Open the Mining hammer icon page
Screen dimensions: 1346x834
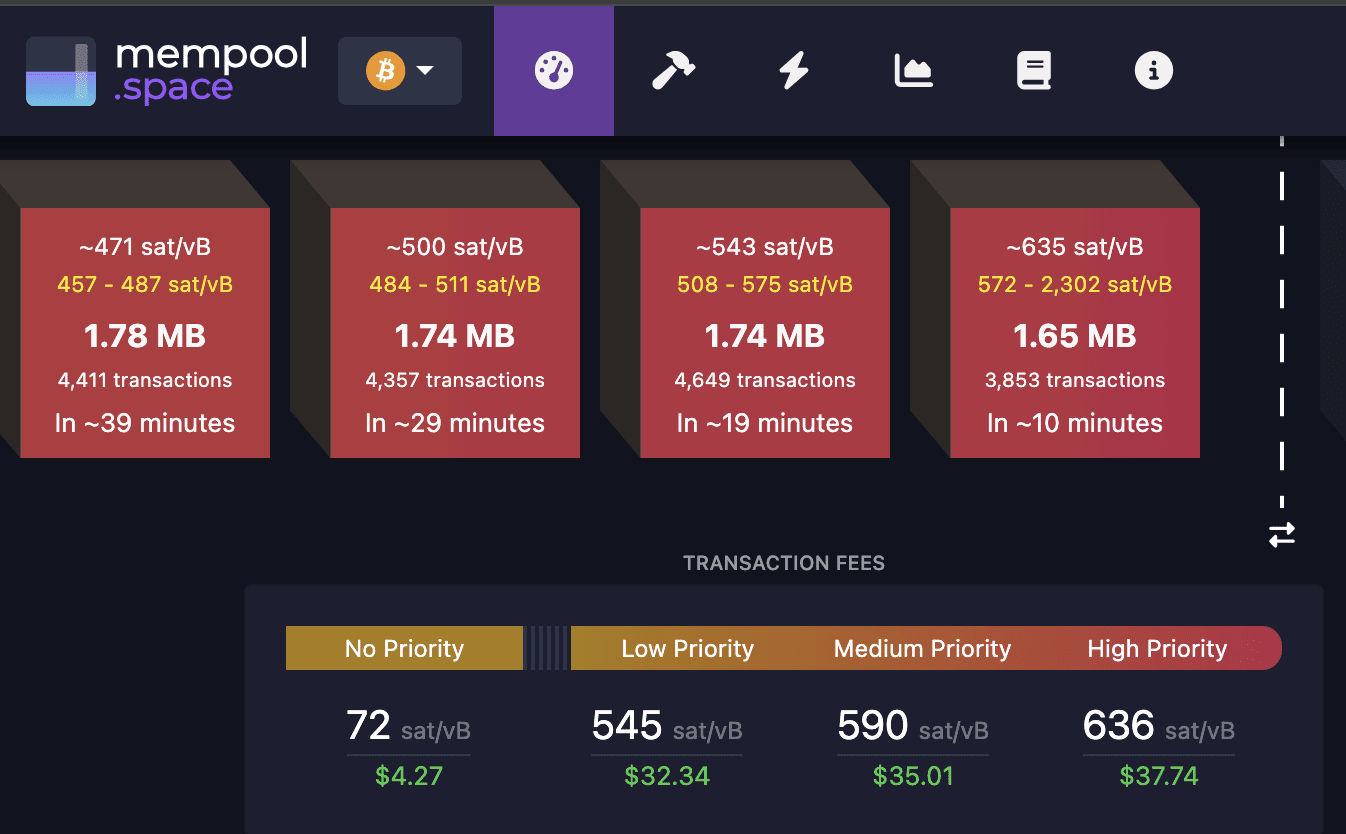click(x=673, y=71)
